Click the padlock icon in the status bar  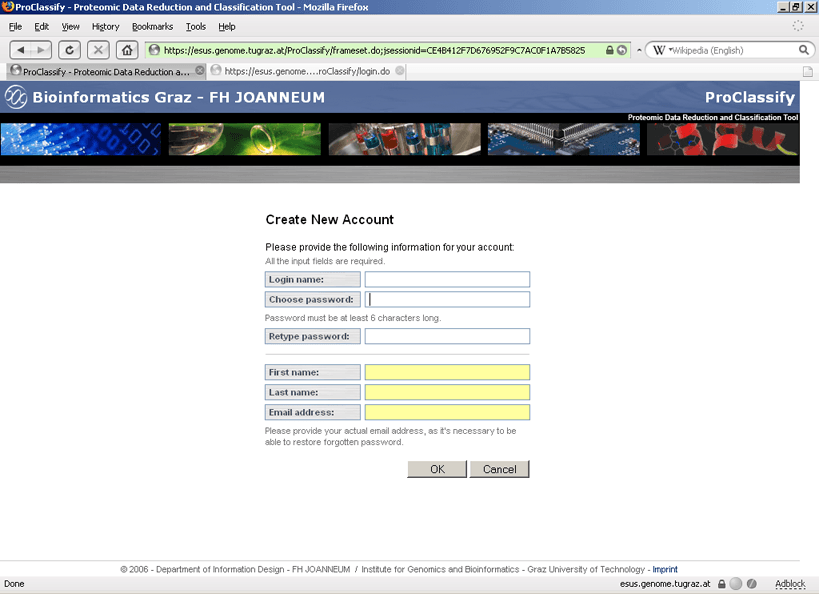(x=720, y=583)
